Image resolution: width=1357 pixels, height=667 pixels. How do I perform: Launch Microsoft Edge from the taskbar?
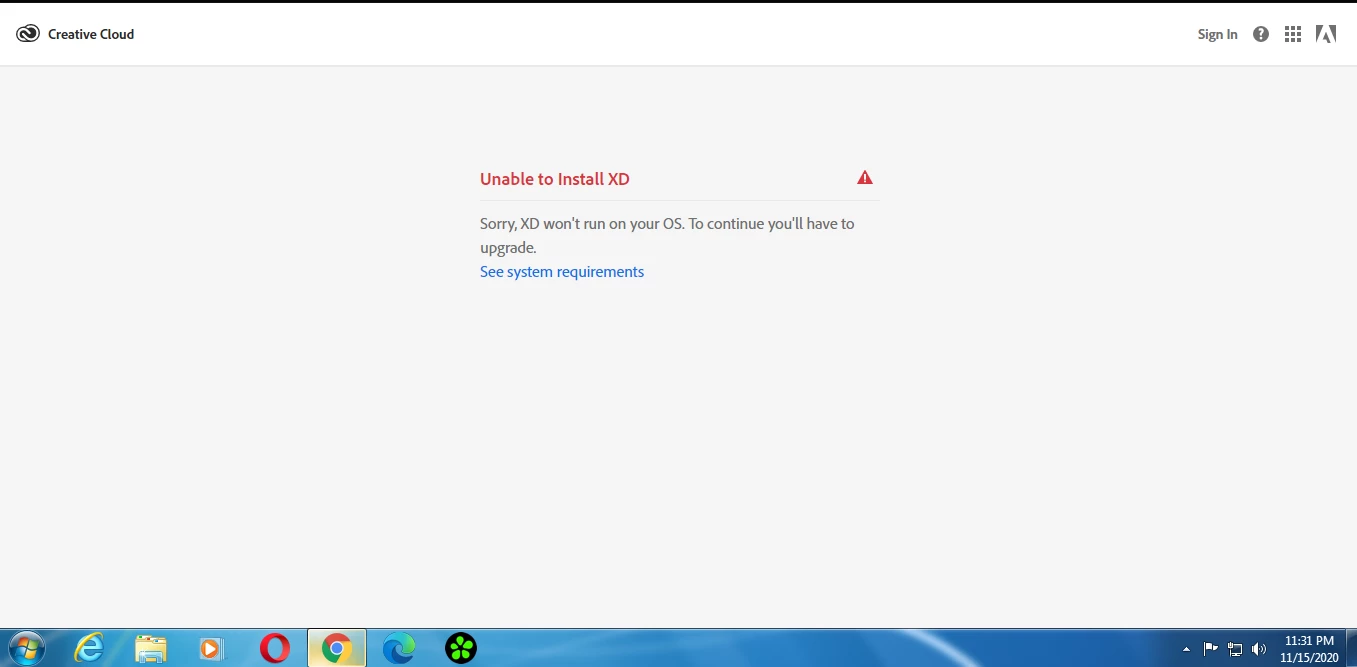click(399, 648)
